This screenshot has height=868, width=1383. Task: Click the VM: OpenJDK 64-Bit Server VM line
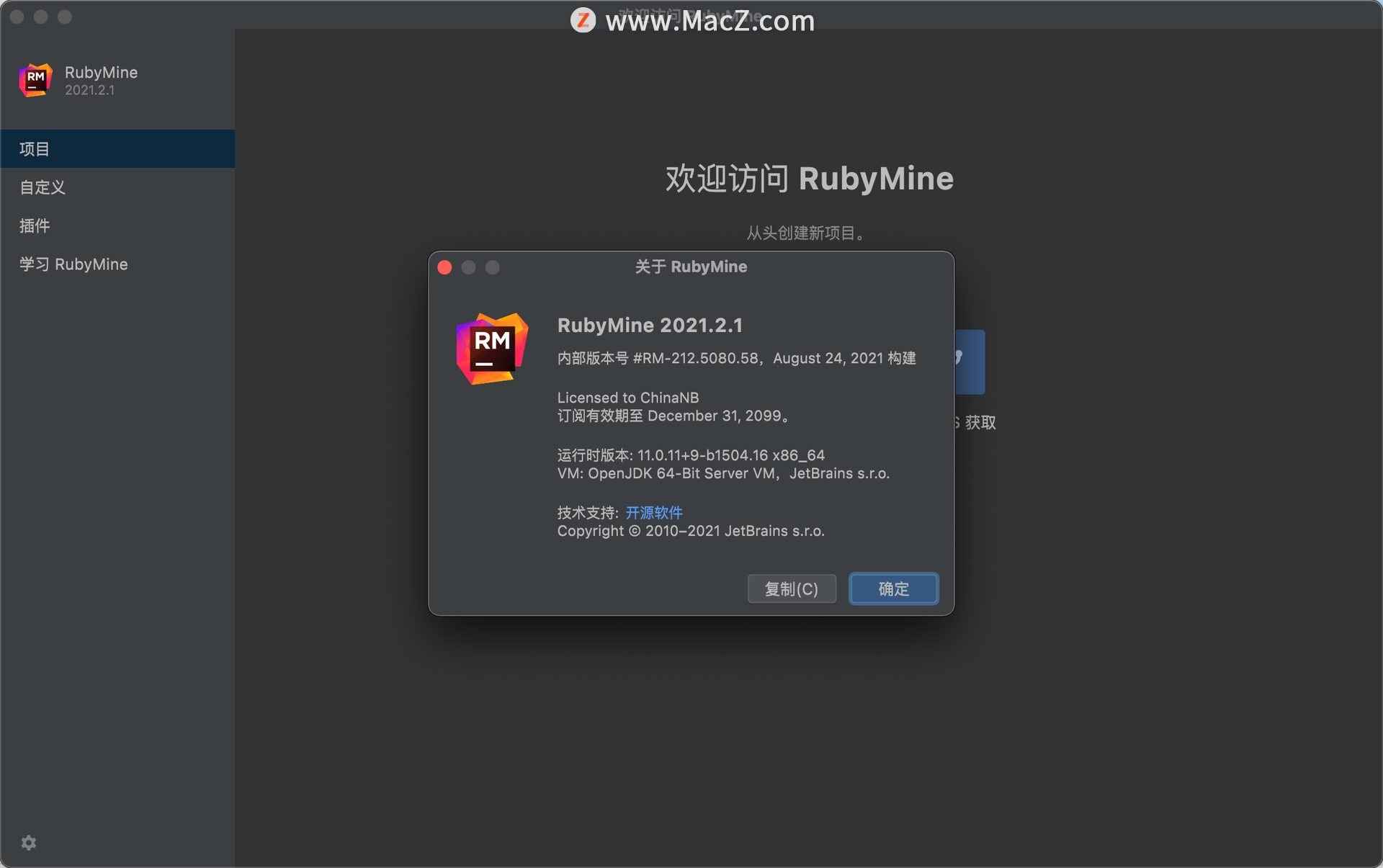tap(723, 474)
